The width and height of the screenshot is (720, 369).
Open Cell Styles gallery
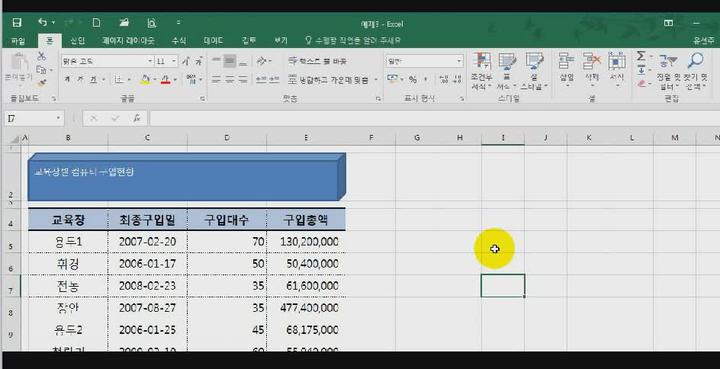[534, 71]
